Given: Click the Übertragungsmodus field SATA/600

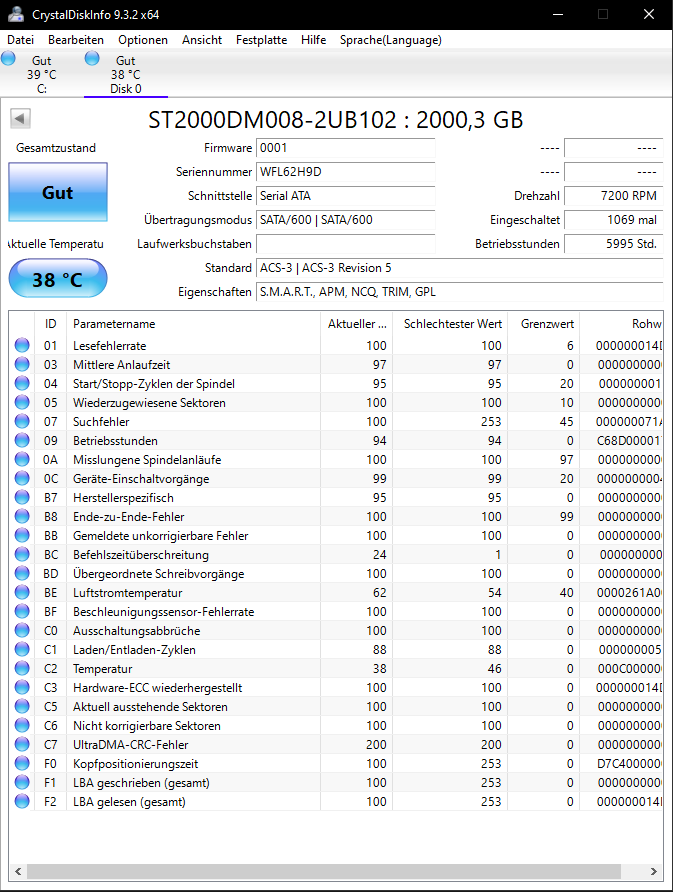Looking at the screenshot, I should point(345,220).
